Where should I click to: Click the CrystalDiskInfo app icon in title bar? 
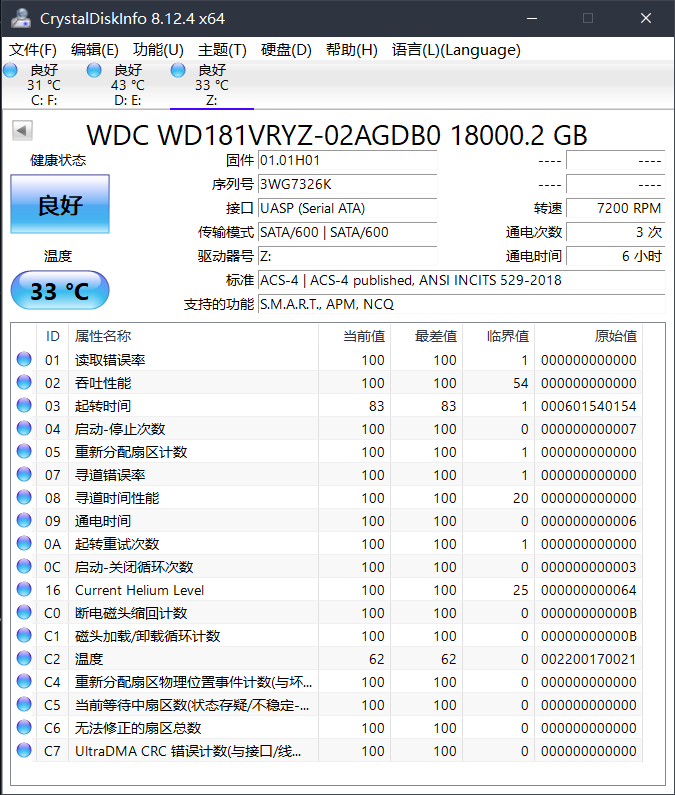pos(21,18)
